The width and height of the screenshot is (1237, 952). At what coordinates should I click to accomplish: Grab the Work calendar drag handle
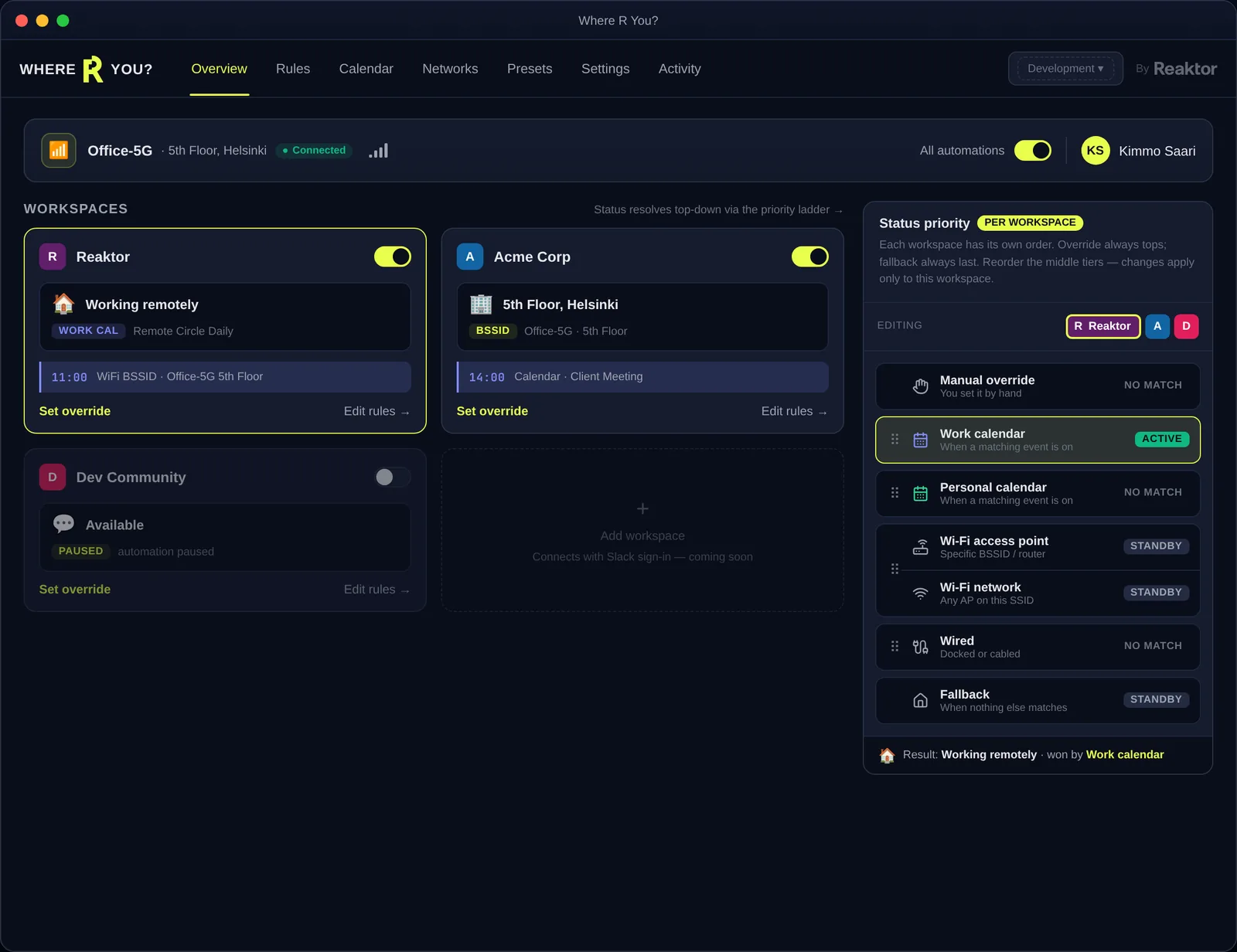[895, 439]
